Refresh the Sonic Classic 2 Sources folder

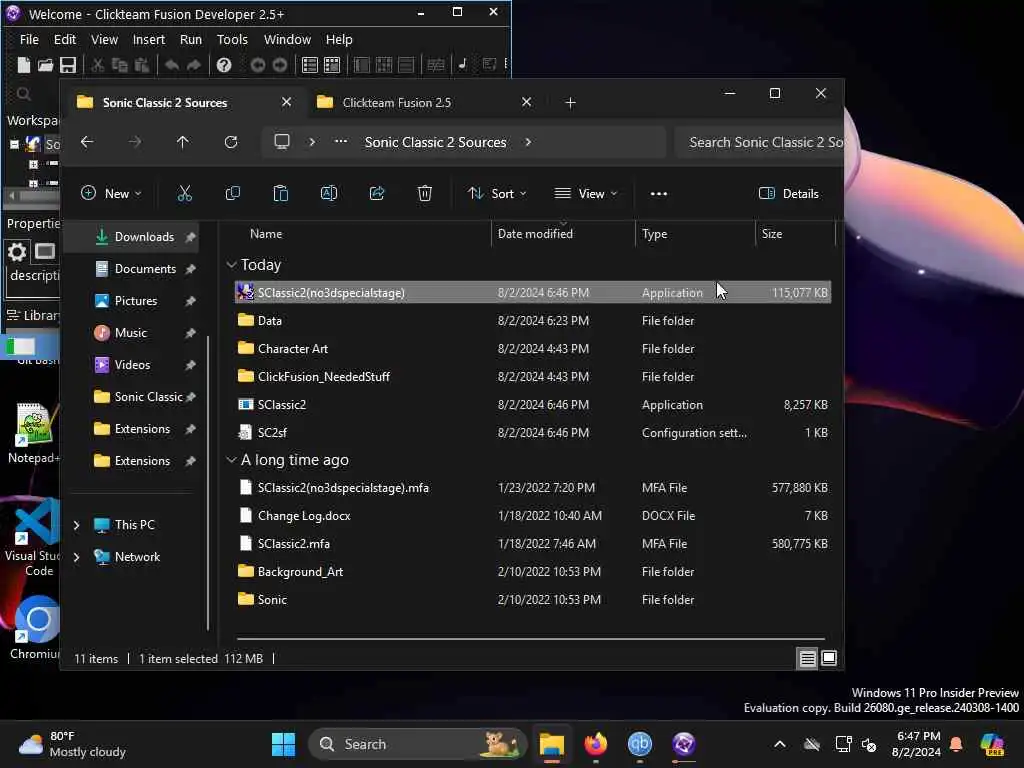coord(231,142)
